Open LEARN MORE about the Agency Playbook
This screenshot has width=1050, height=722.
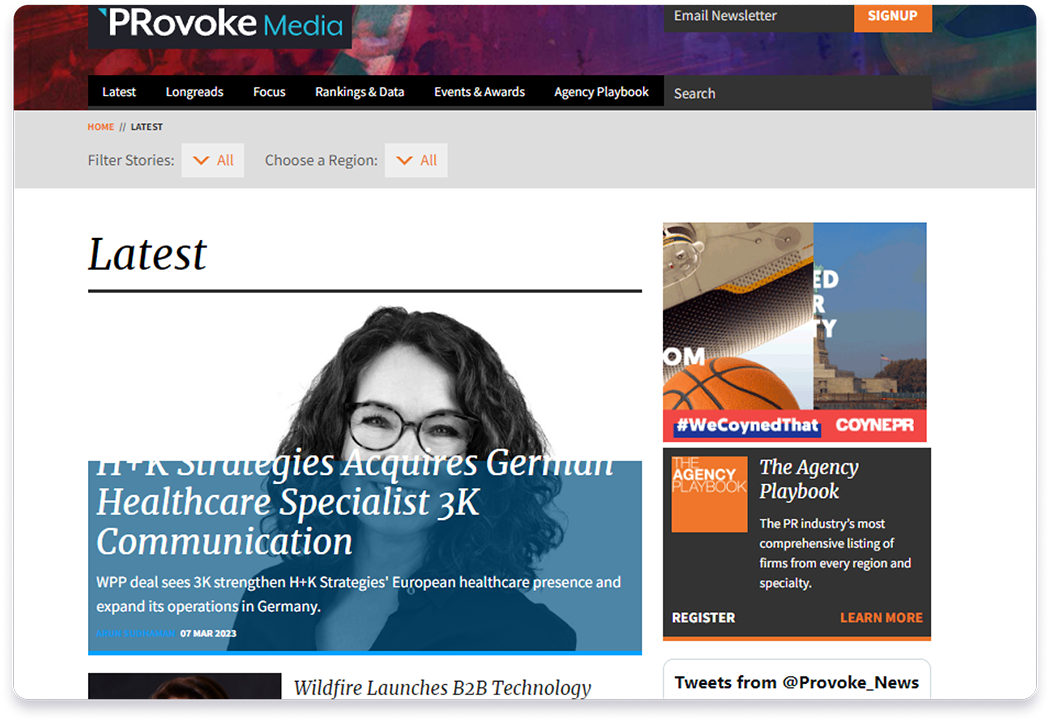(881, 617)
